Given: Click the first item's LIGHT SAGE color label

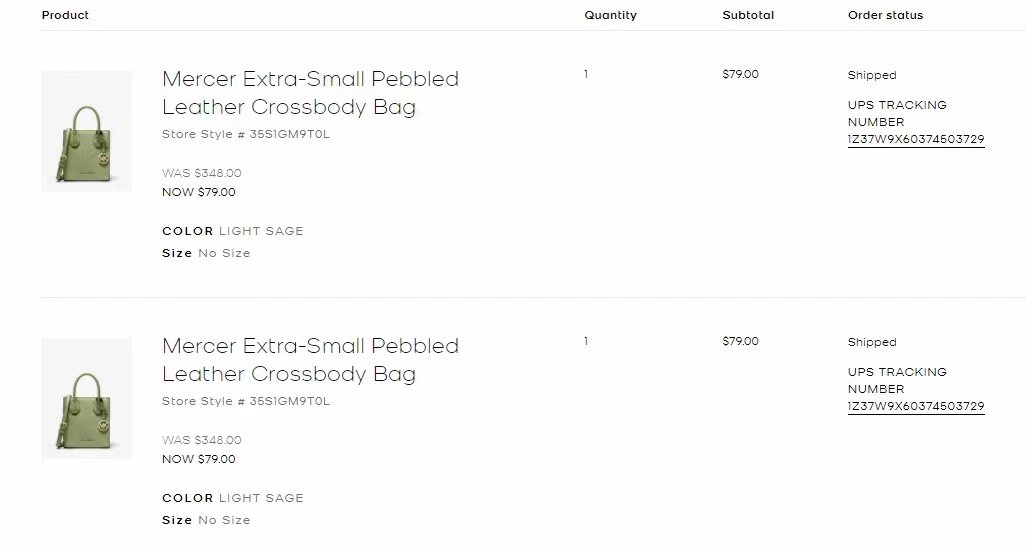Looking at the screenshot, I should click(x=261, y=231).
